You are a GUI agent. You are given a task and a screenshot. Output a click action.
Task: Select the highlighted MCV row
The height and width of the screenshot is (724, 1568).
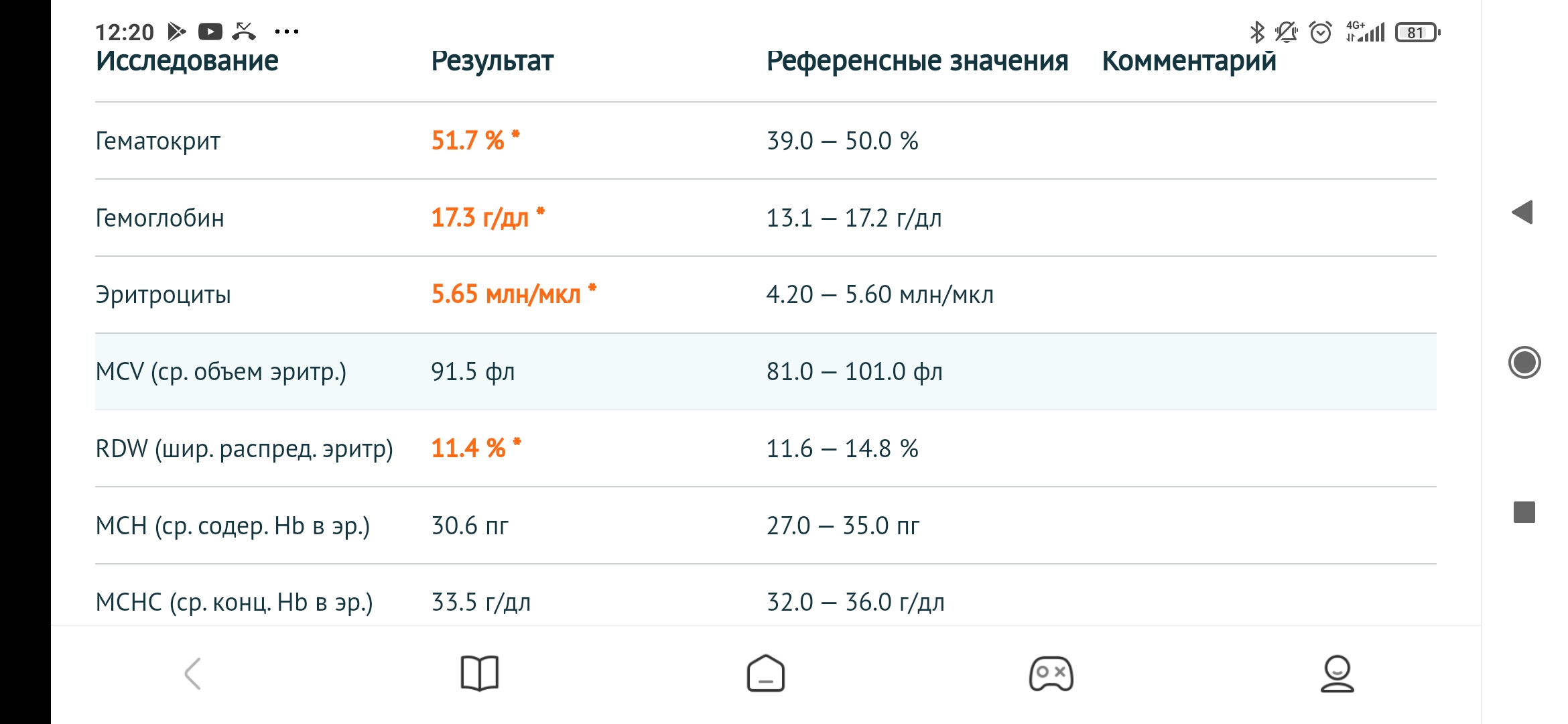coord(766,371)
